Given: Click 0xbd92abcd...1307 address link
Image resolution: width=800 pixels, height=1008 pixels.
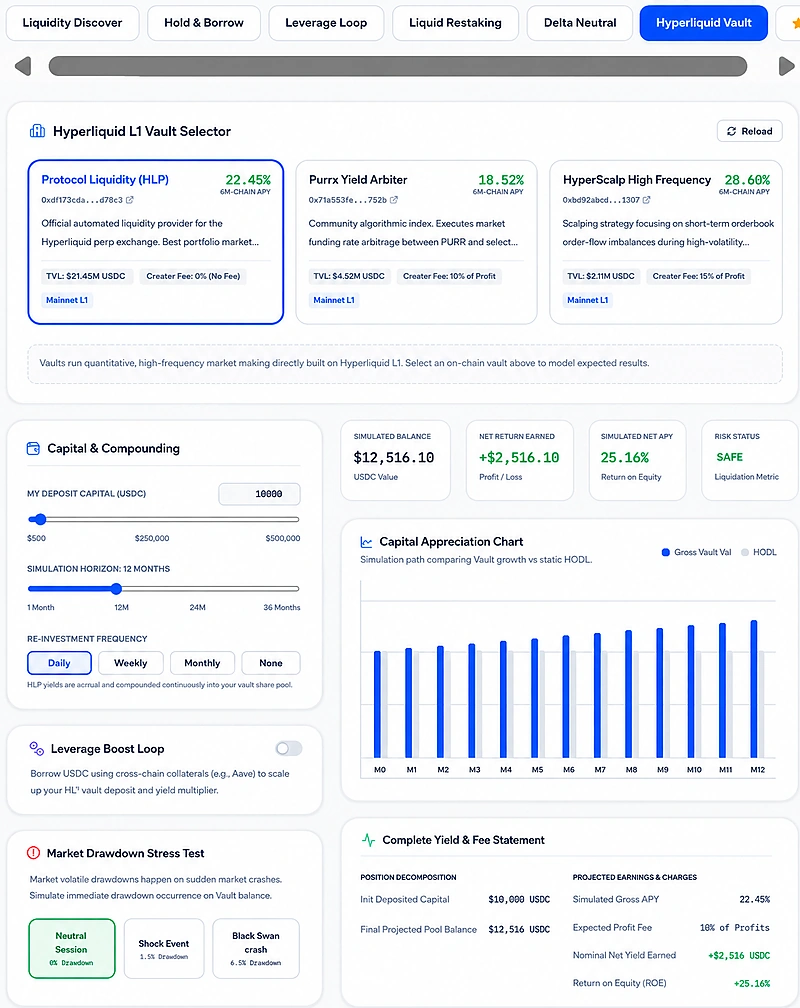Looking at the screenshot, I should pos(601,200).
